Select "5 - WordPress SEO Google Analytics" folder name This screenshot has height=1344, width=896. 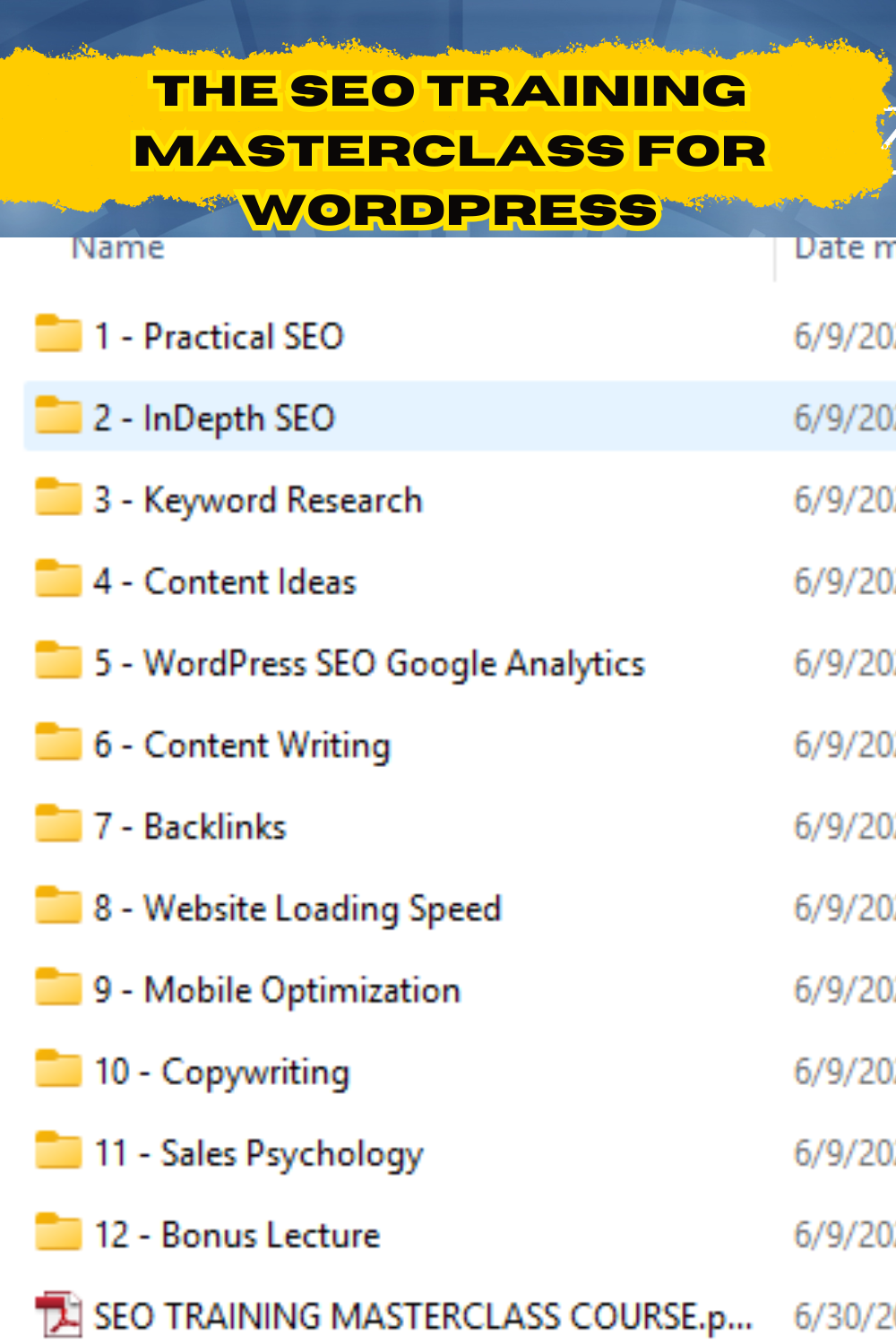pos(369,665)
